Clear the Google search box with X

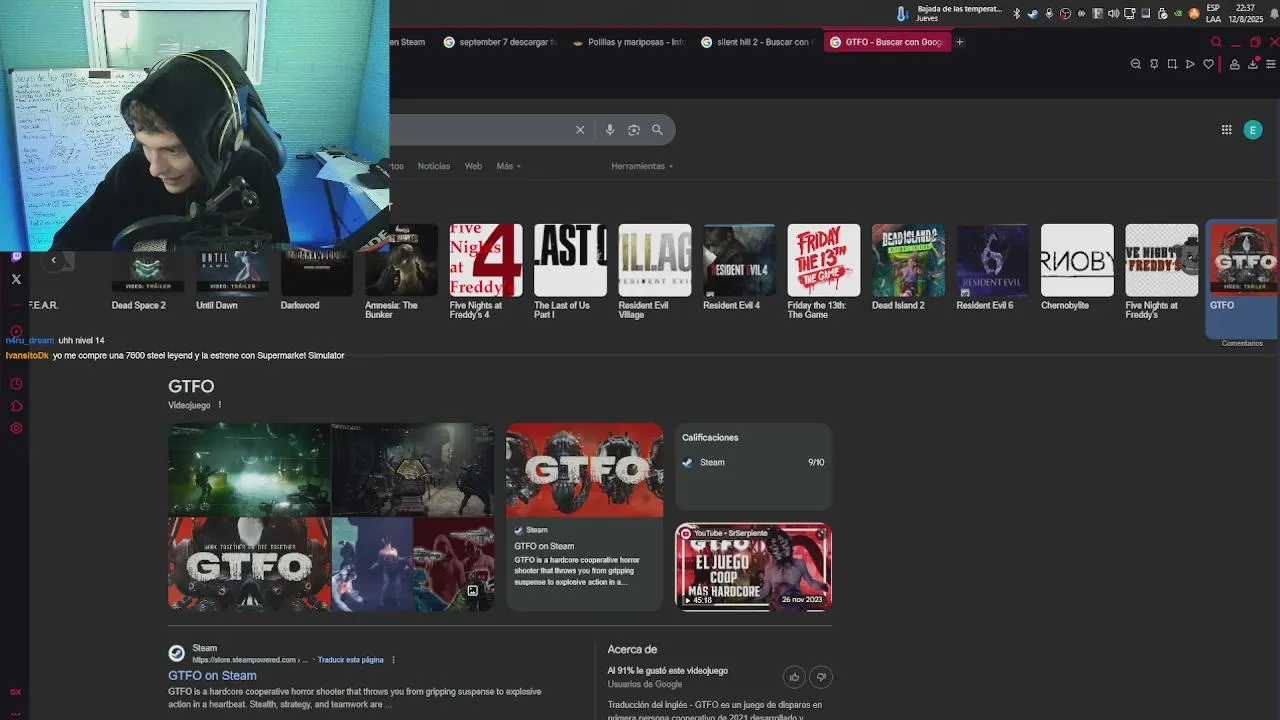tap(580, 130)
